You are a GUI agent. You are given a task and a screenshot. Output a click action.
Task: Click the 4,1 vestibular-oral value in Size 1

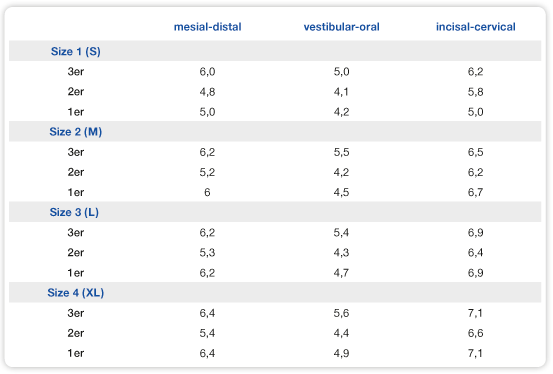tap(341, 92)
